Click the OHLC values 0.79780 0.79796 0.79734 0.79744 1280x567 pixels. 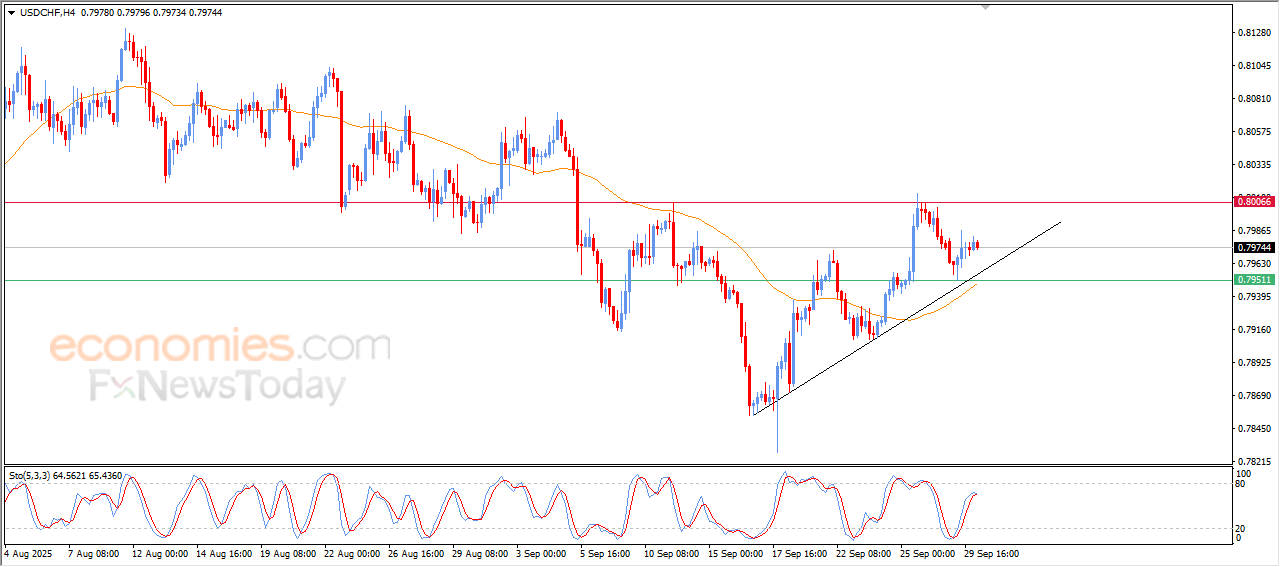pos(151,13)
